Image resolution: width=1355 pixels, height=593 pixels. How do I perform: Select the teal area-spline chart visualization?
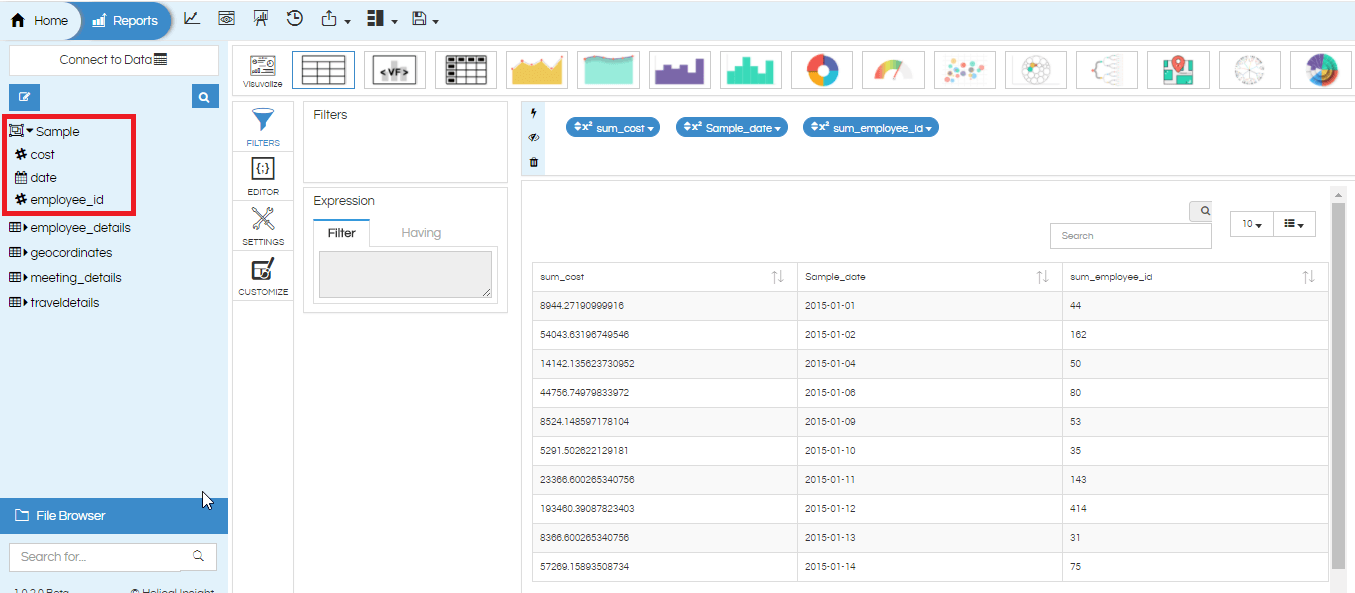pos(609,70)
